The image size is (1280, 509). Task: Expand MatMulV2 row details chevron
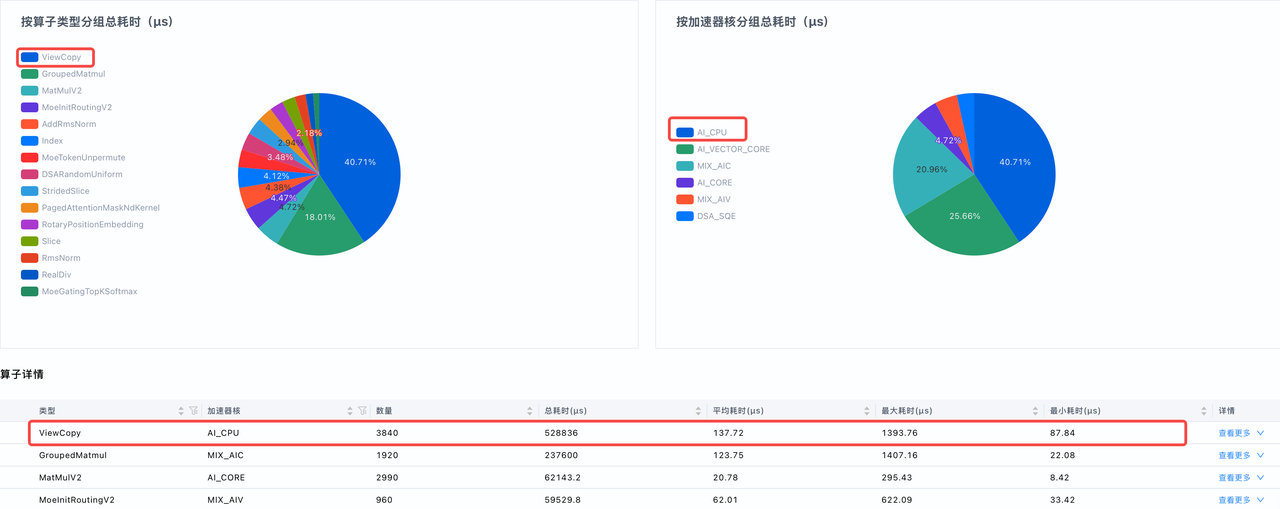[x=1260, y=478]
